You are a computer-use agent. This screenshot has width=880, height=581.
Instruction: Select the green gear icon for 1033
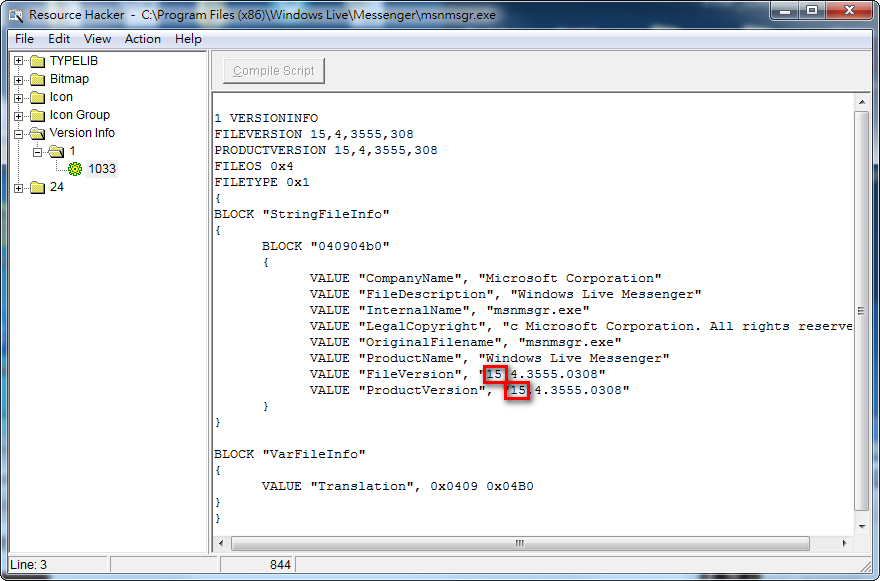(x=75, y=169)
